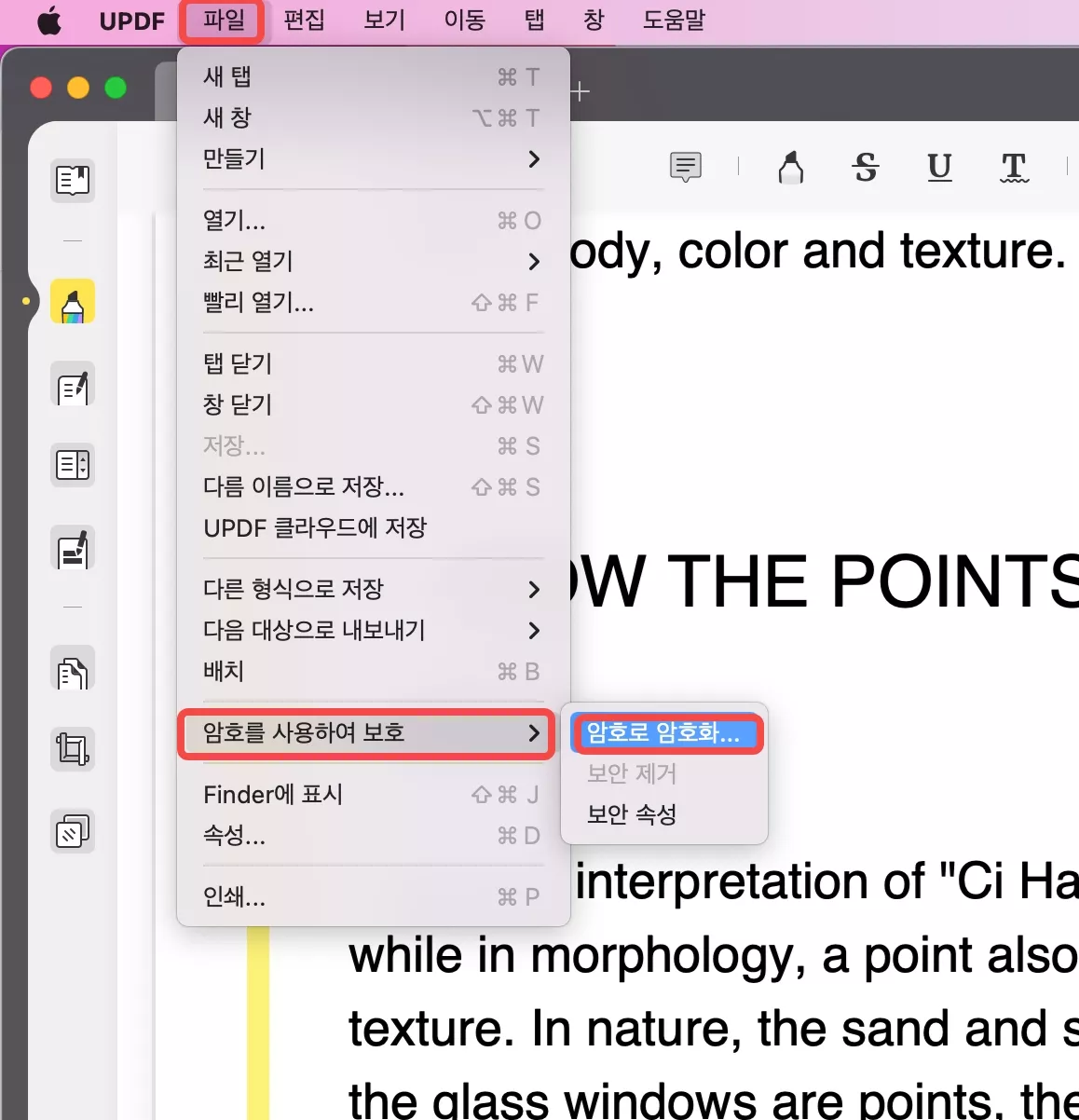Open the Apple menu
The width and height of the screenshot is (1079, 1120).
(x=49, y=20)
